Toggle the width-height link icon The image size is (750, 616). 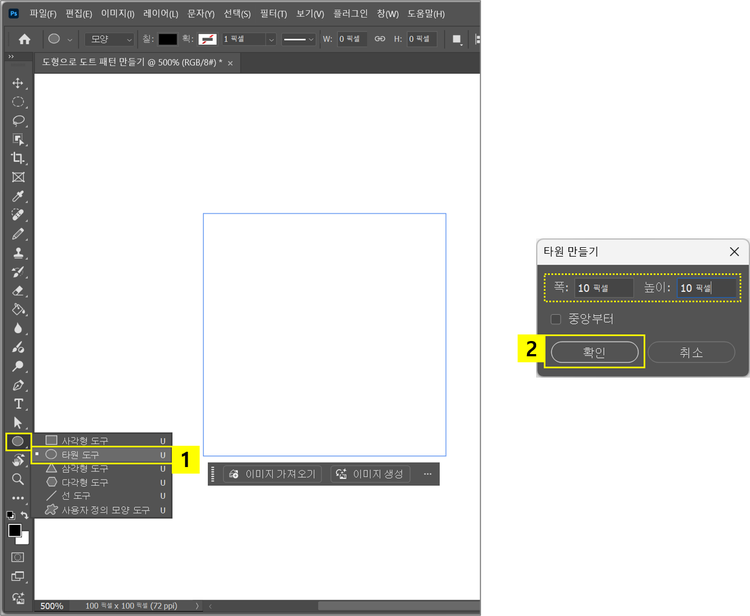[x=380, y=39]
